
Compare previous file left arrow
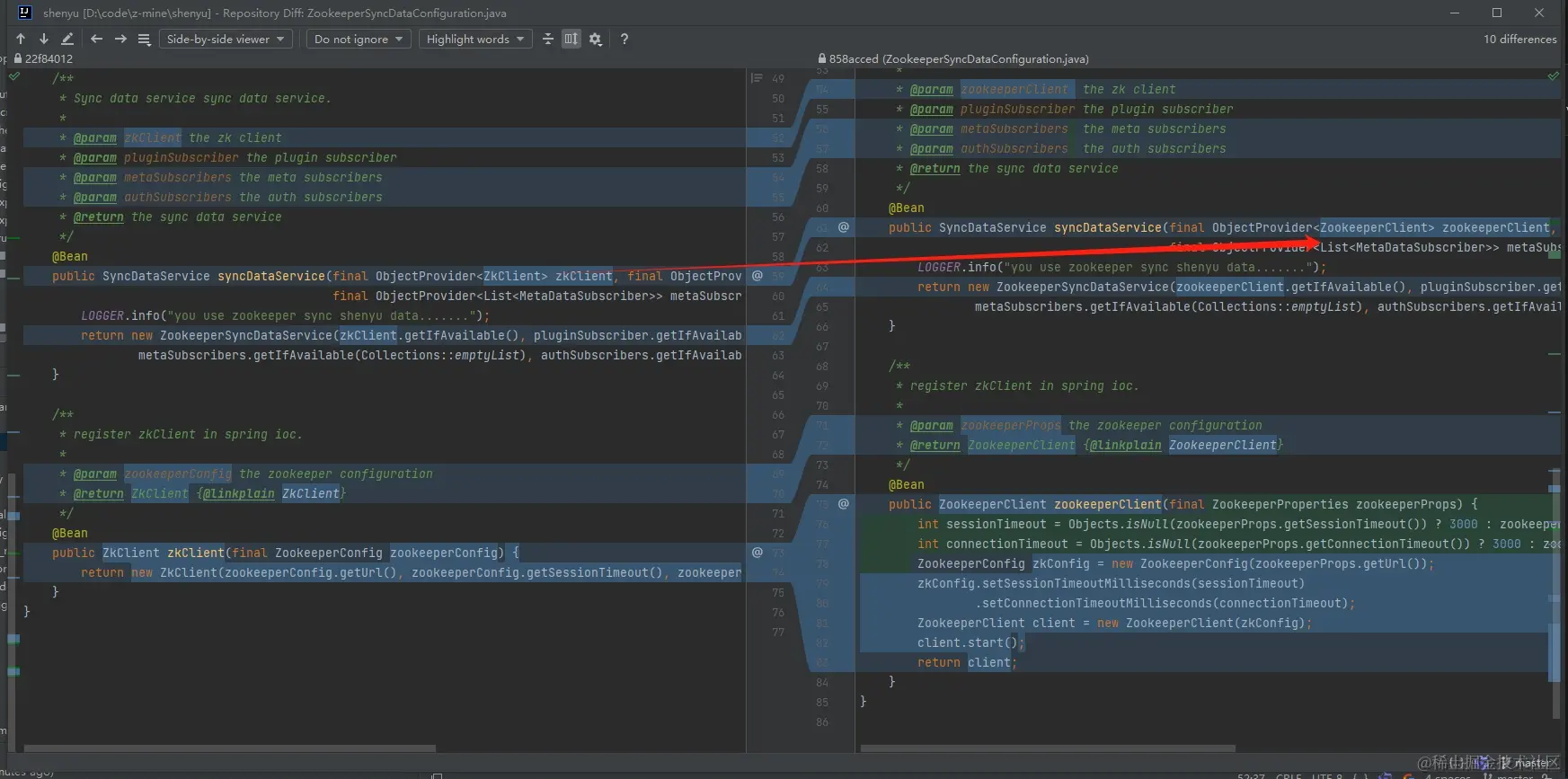point(96,39)
